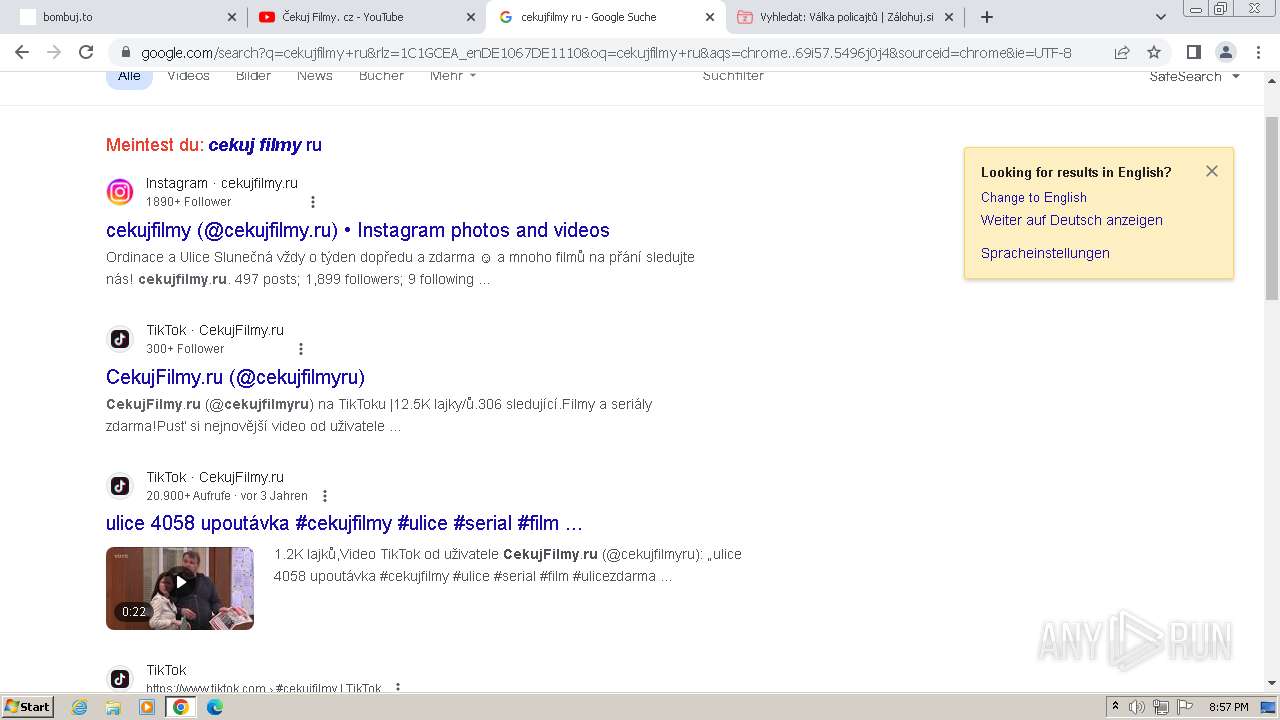Open the tab search dropdown

tap(1160, 17)
